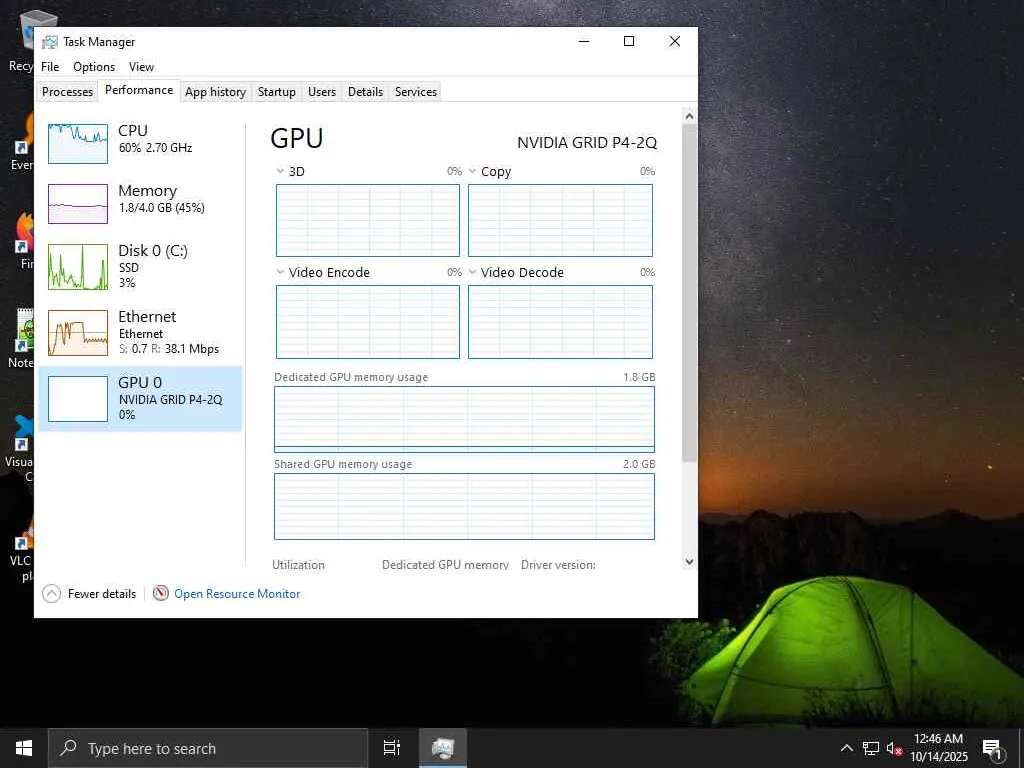1024x768 pixels.
Task: Go to the Startup tab
Action: point(277,91)
